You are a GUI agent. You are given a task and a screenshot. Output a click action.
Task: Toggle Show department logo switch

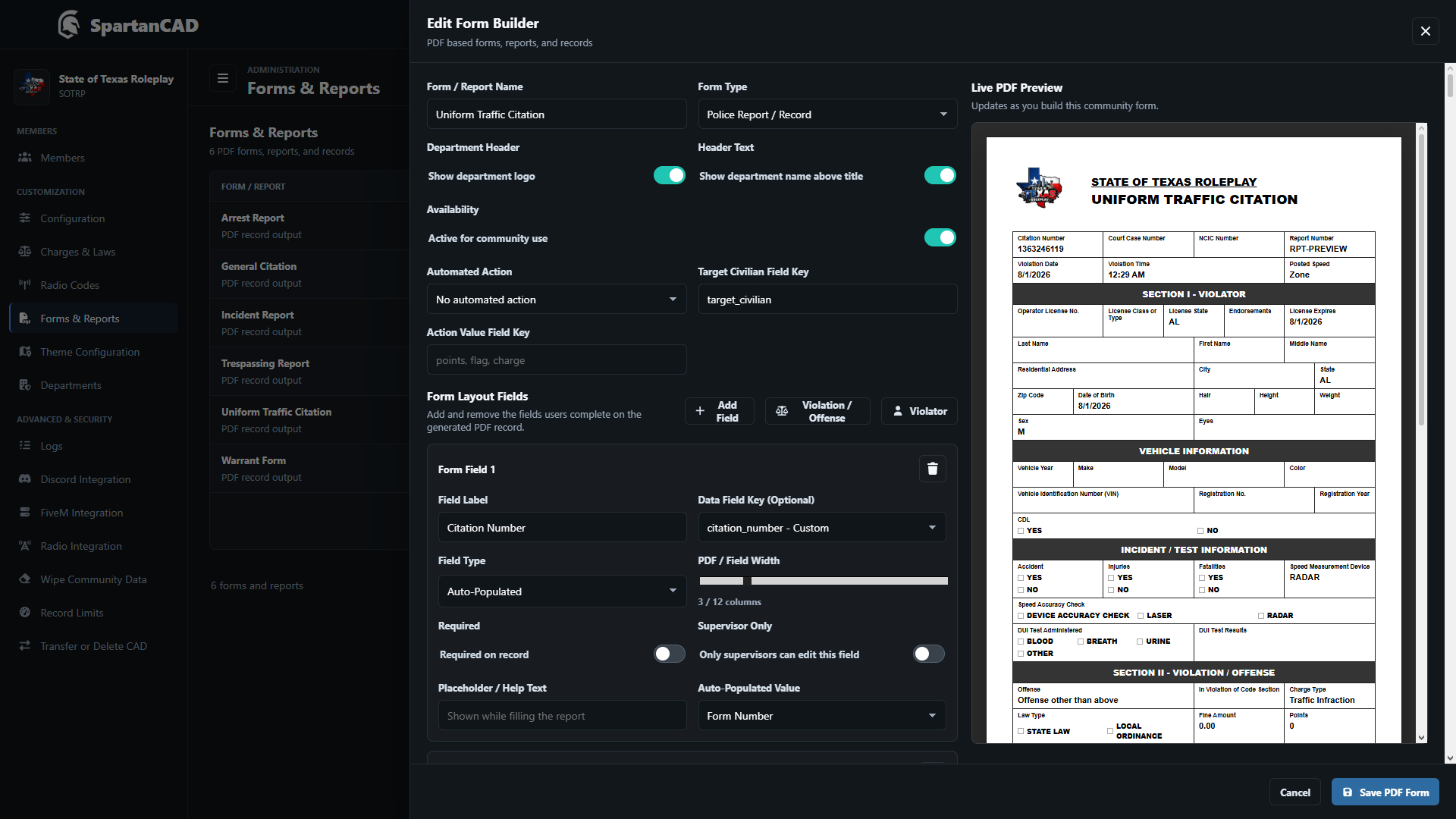click(x=670, y=175)
